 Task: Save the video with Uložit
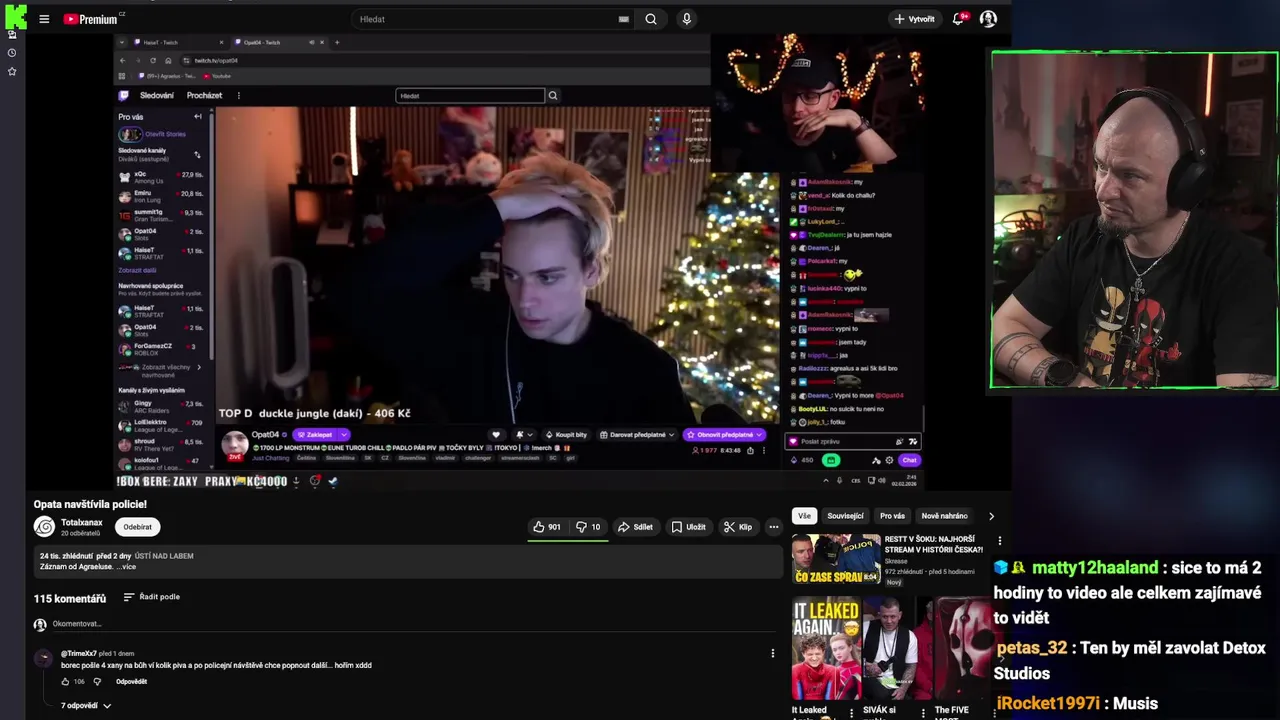(x=688, y=527)
